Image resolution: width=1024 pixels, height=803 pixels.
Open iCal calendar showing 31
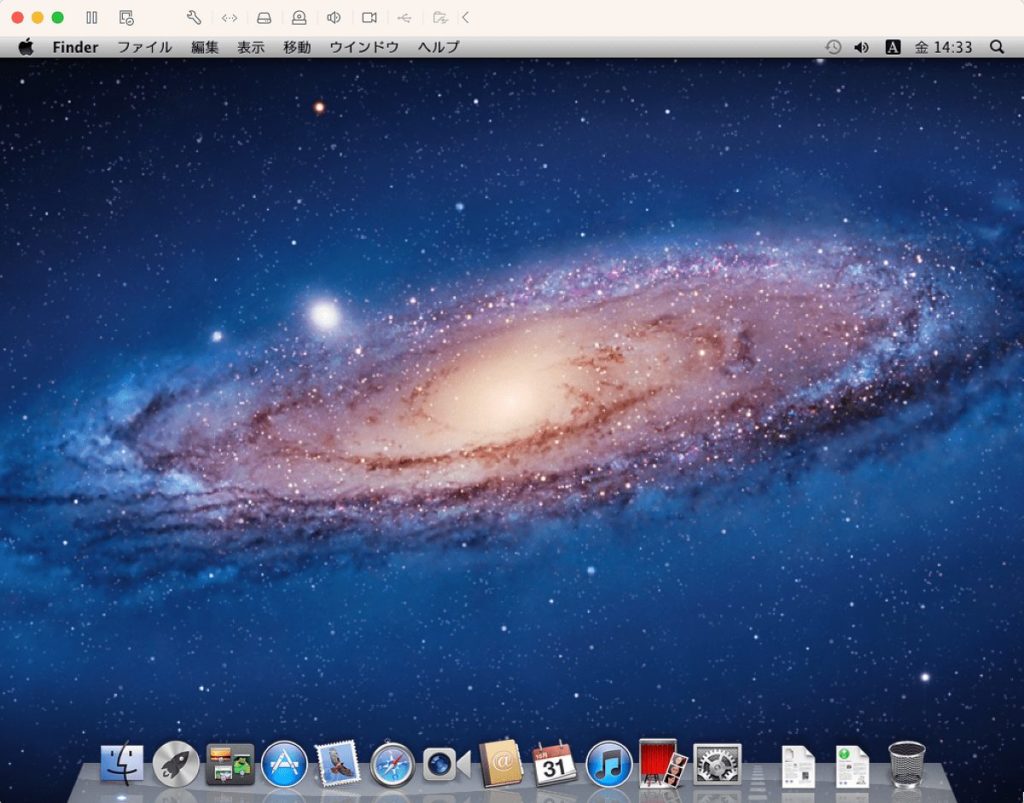[554, 763]
